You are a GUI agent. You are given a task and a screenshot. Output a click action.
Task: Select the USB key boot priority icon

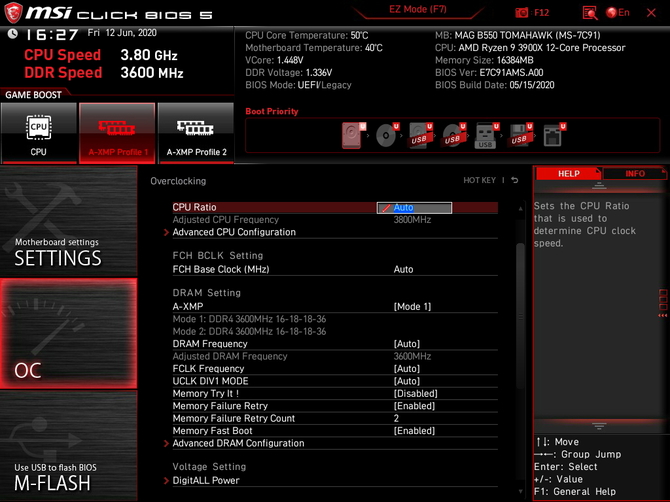pos(487,135)
